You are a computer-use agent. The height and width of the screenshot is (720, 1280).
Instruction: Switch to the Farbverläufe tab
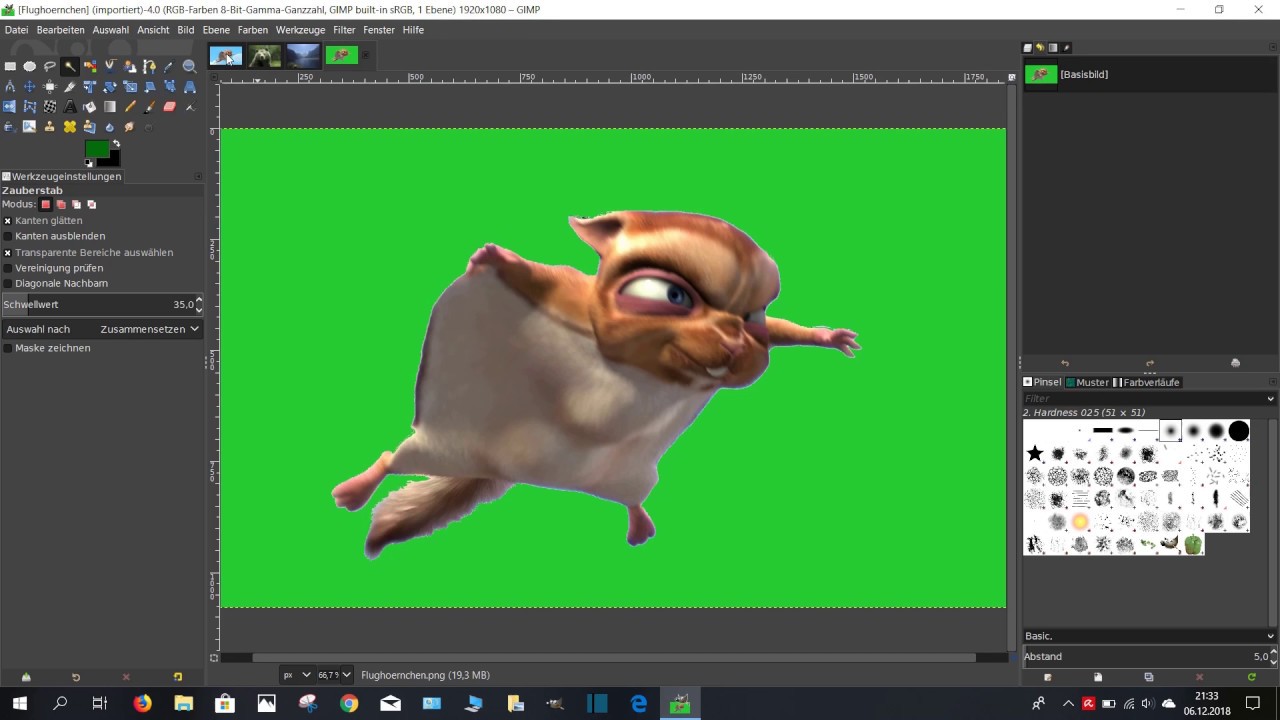[1146, 382]
